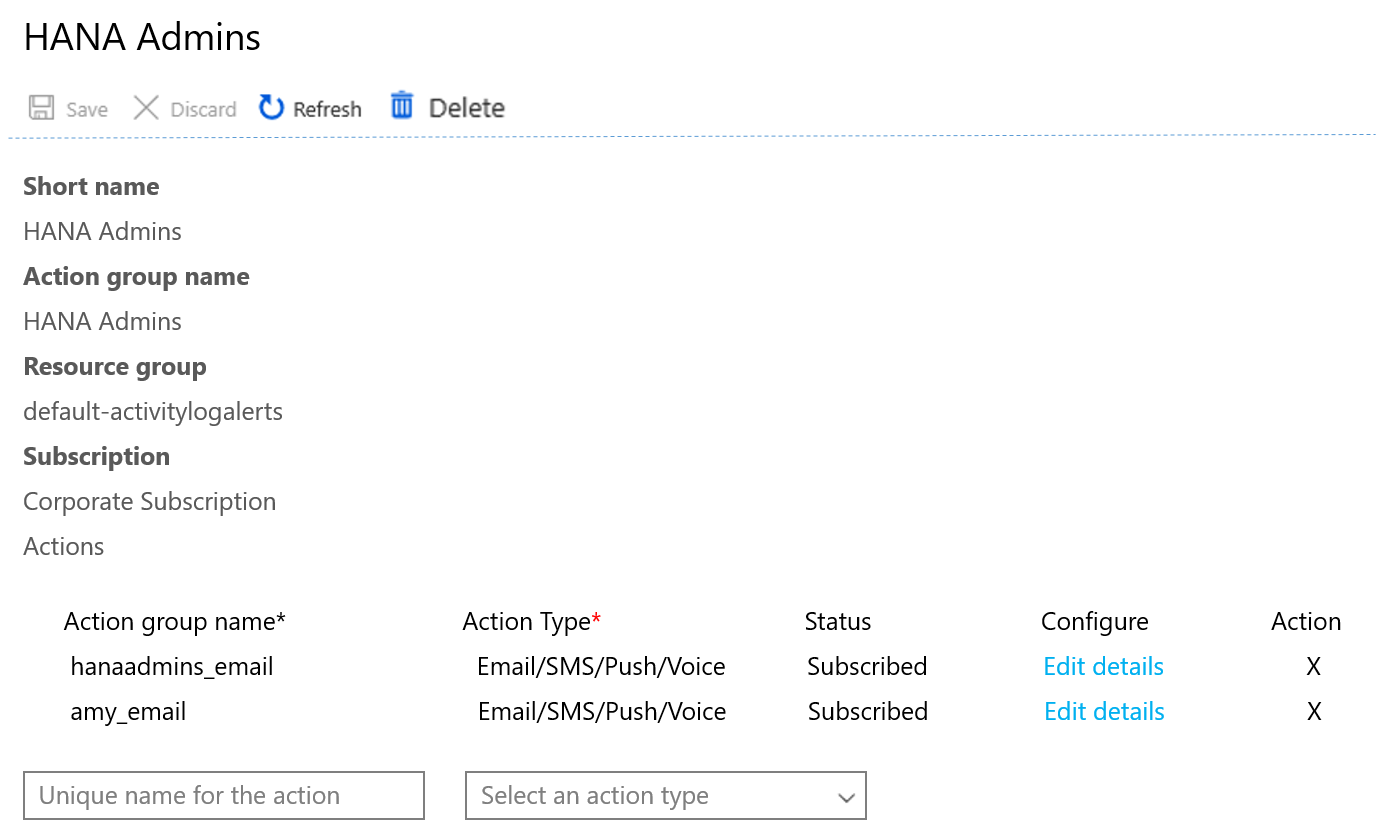Click the Email/SMS/Push/Voice type for hanaadmins_email
Image resolution: width=1392 pixels, height=826 pixels.
click(601, 667)
